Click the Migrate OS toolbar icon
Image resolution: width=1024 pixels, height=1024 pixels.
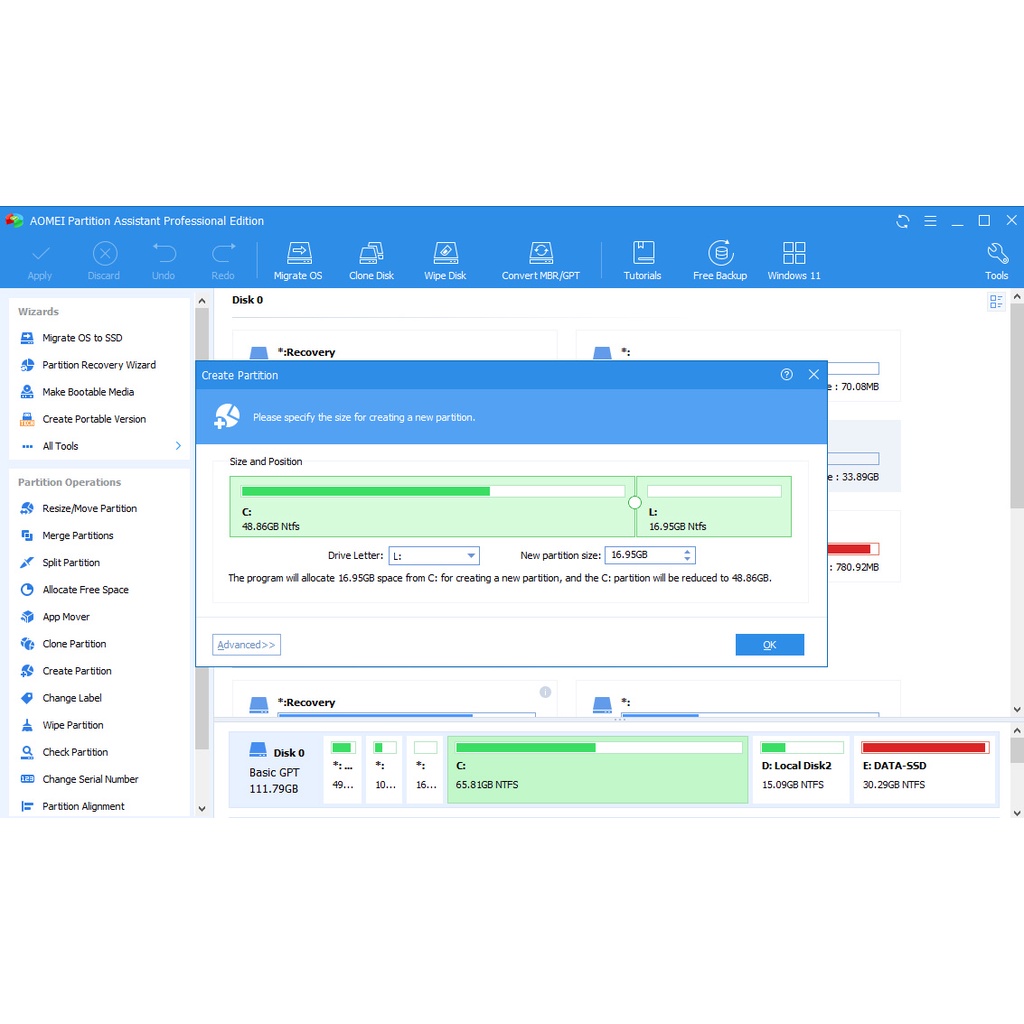(298, 261)
